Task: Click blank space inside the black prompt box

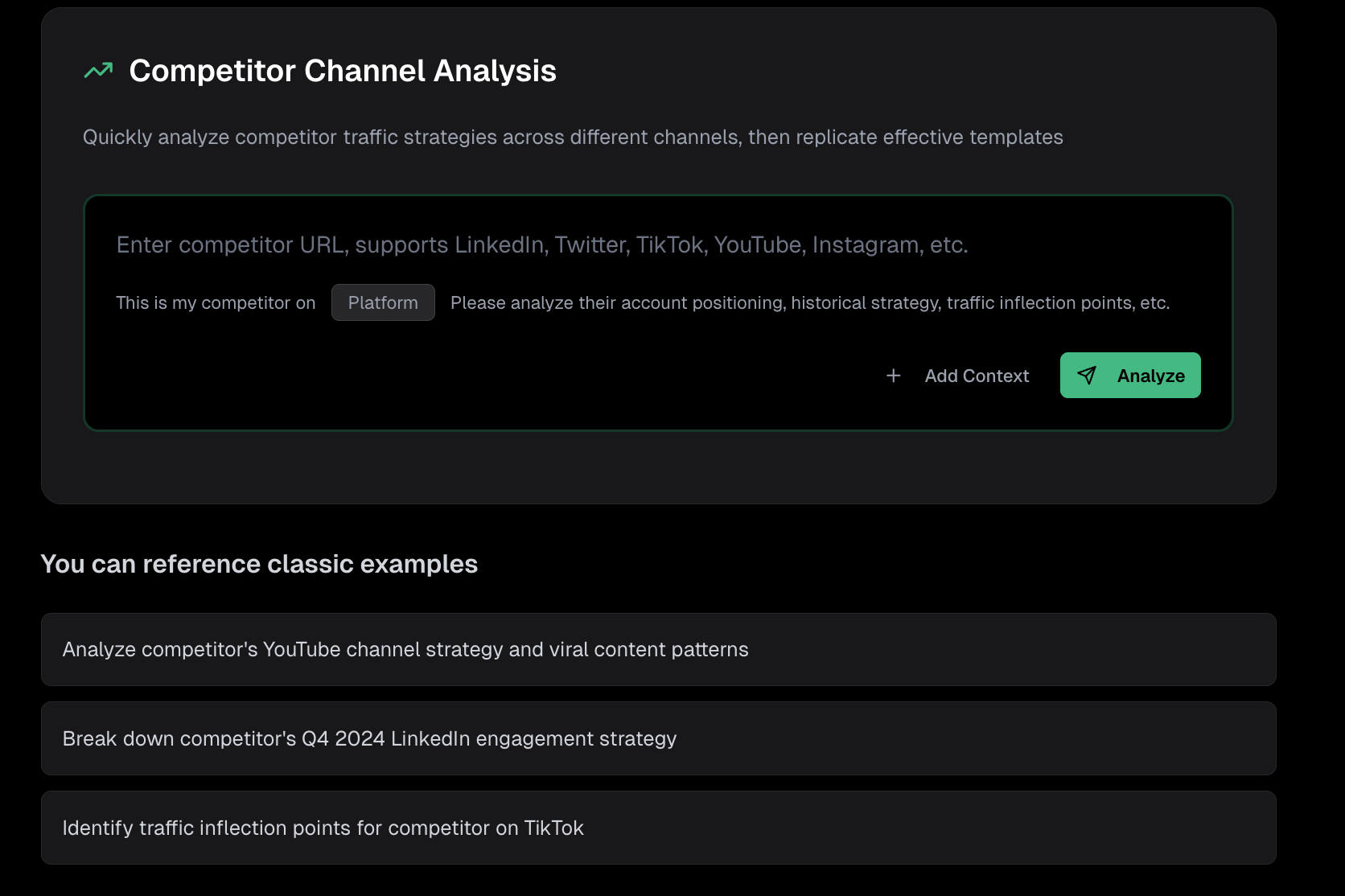Action: (x=483, y=378)
